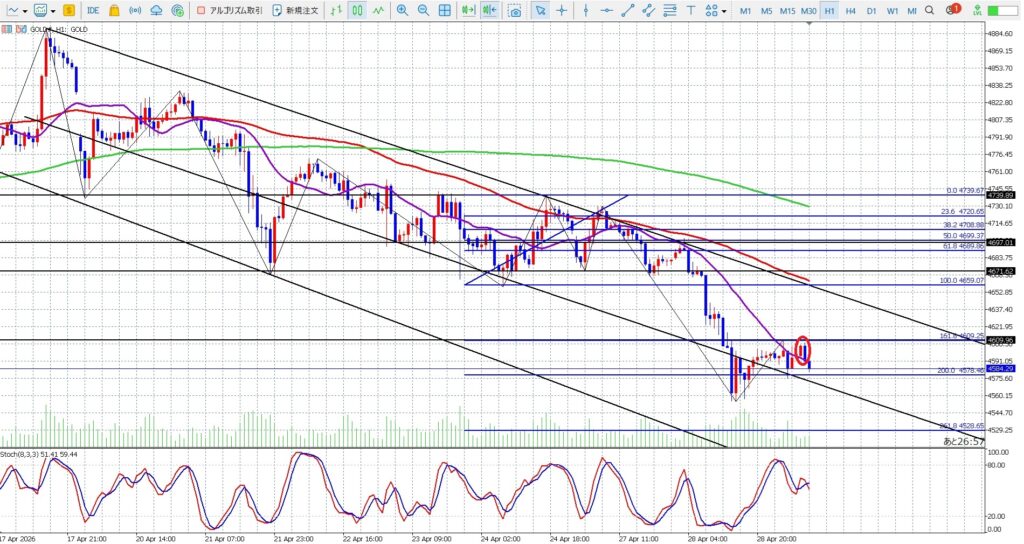This screenshot has width=1024, height=544.
Task: Zoom in on the chart
Action: pyautogui.click(x=402, y=10)
